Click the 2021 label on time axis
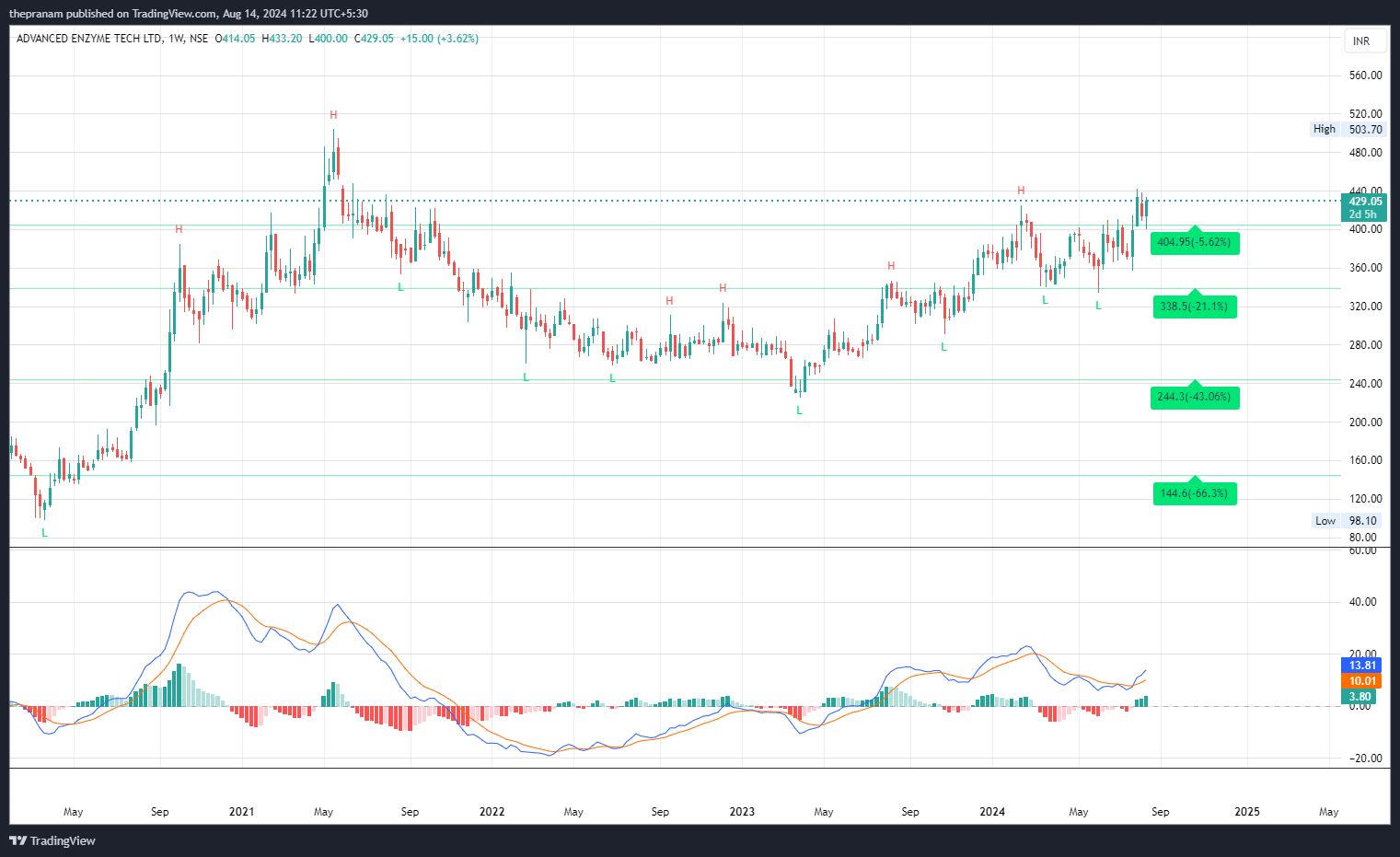The width and height of the screenshot is (1400, 857). click(241, 812)
